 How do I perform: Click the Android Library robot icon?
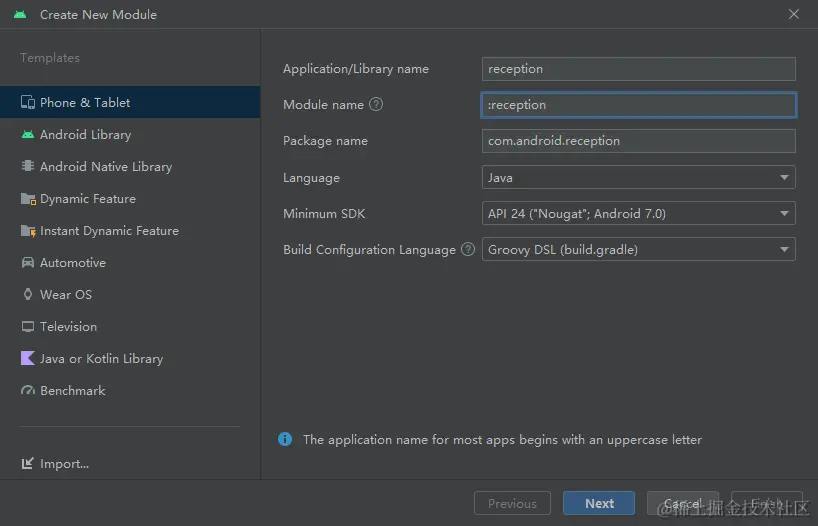pyautogui.click(x=28, y=135)
